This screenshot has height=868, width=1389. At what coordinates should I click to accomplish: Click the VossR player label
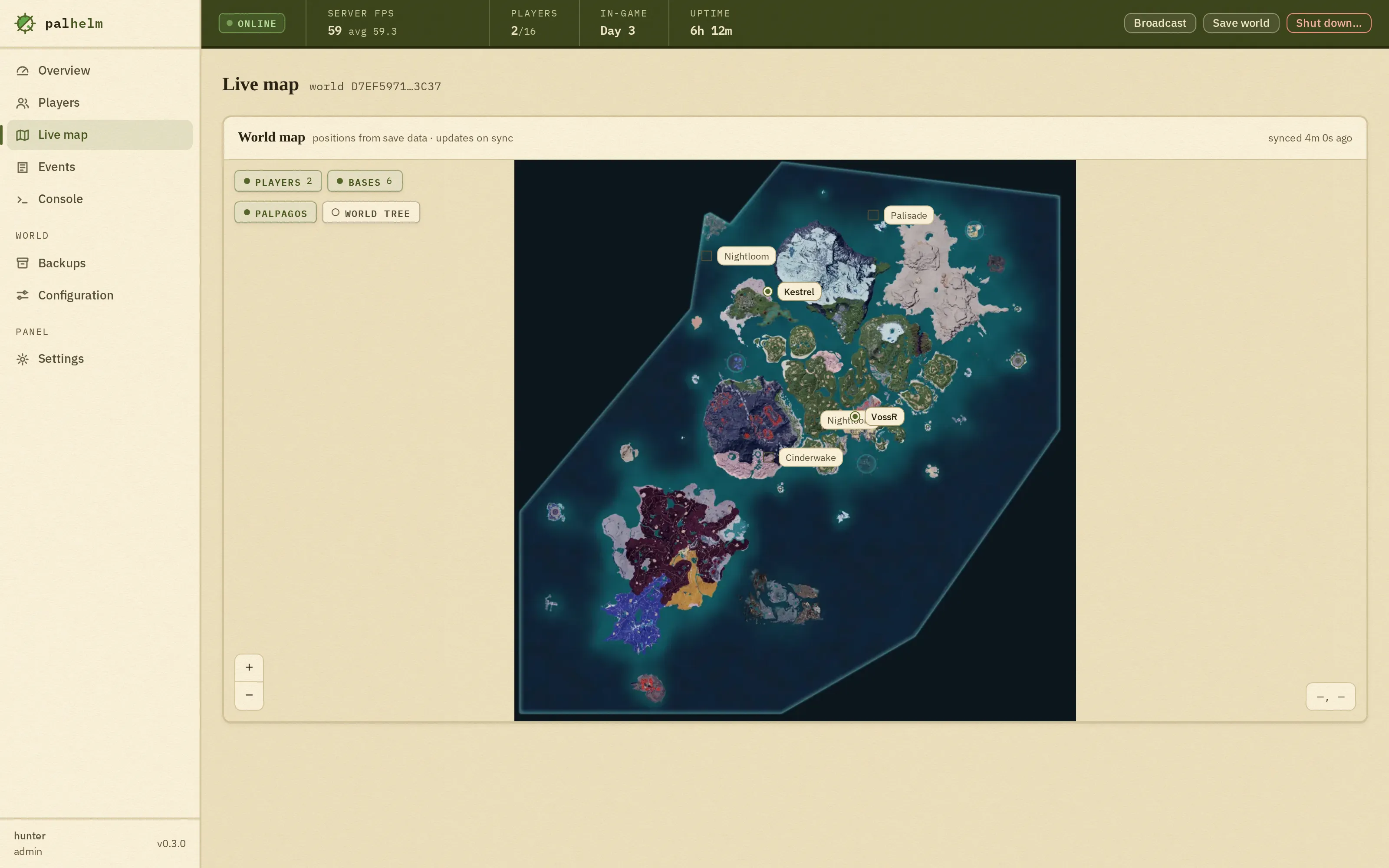pos(884,417)
